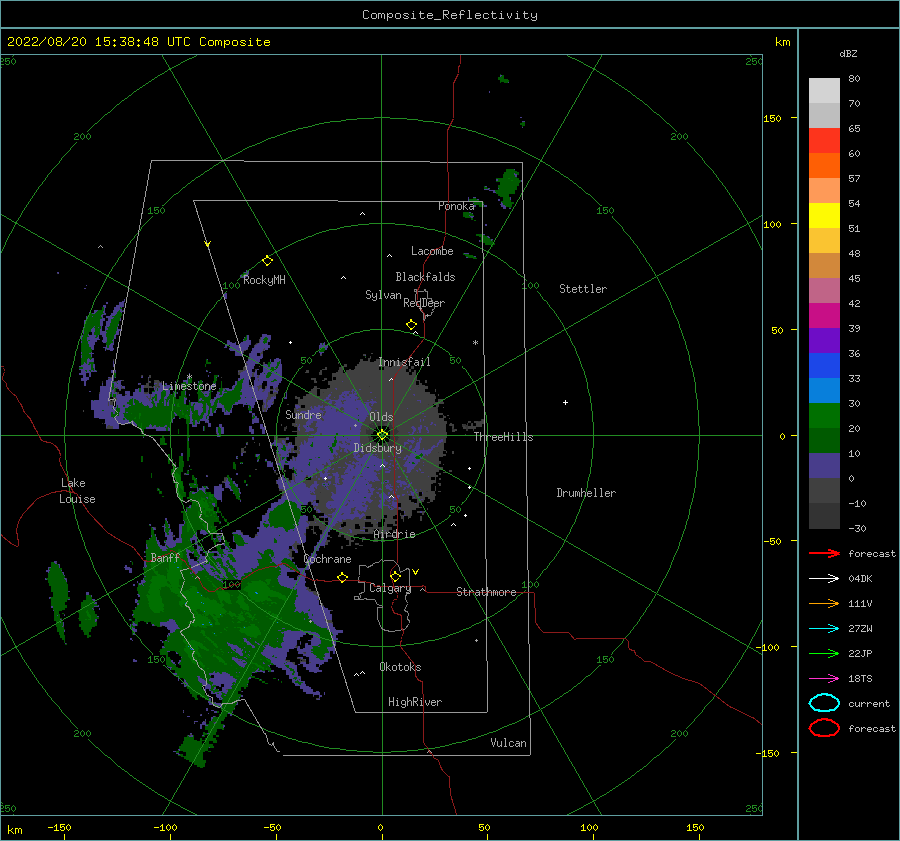Click the cyan 27ZW arrow legend icon

[824, 629]
